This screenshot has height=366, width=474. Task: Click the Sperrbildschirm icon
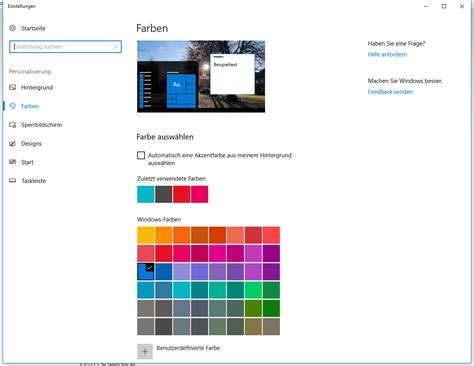tap(13, 125)
